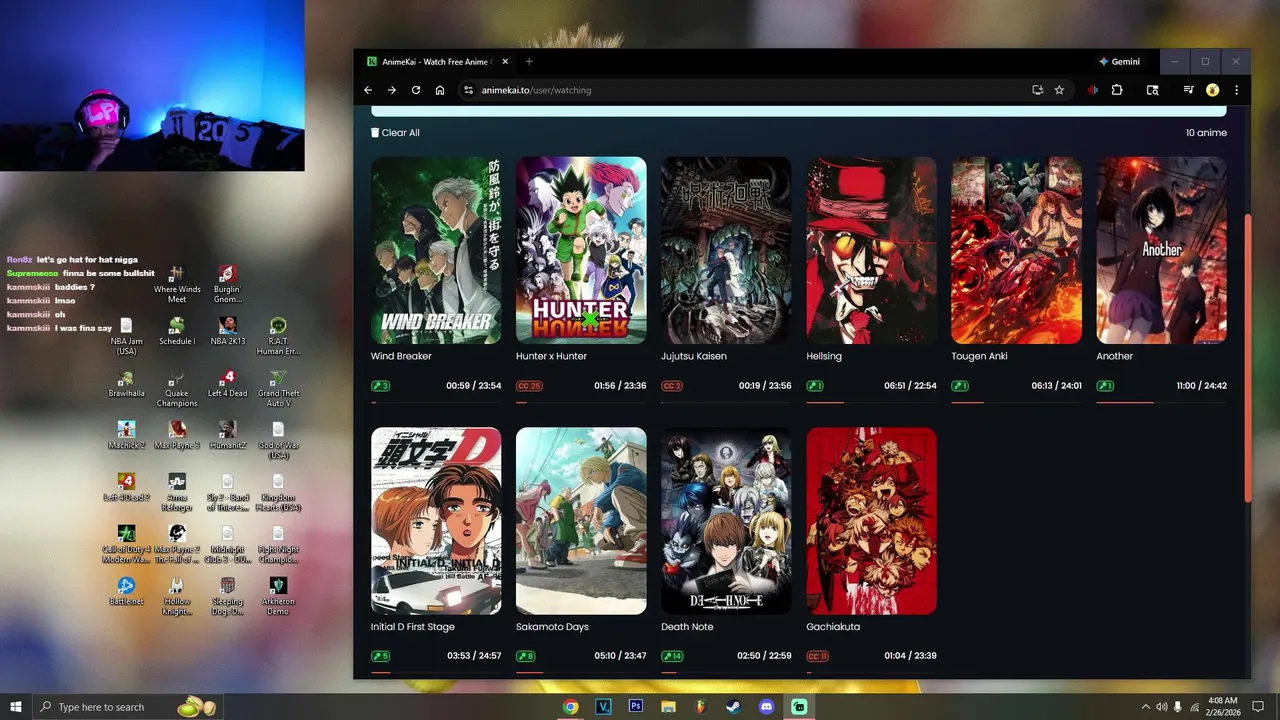Select Battle.net desktop shortcut
Image resolution: width=1280 pixels, height=720 pixels.
click(x=126, y=591)
